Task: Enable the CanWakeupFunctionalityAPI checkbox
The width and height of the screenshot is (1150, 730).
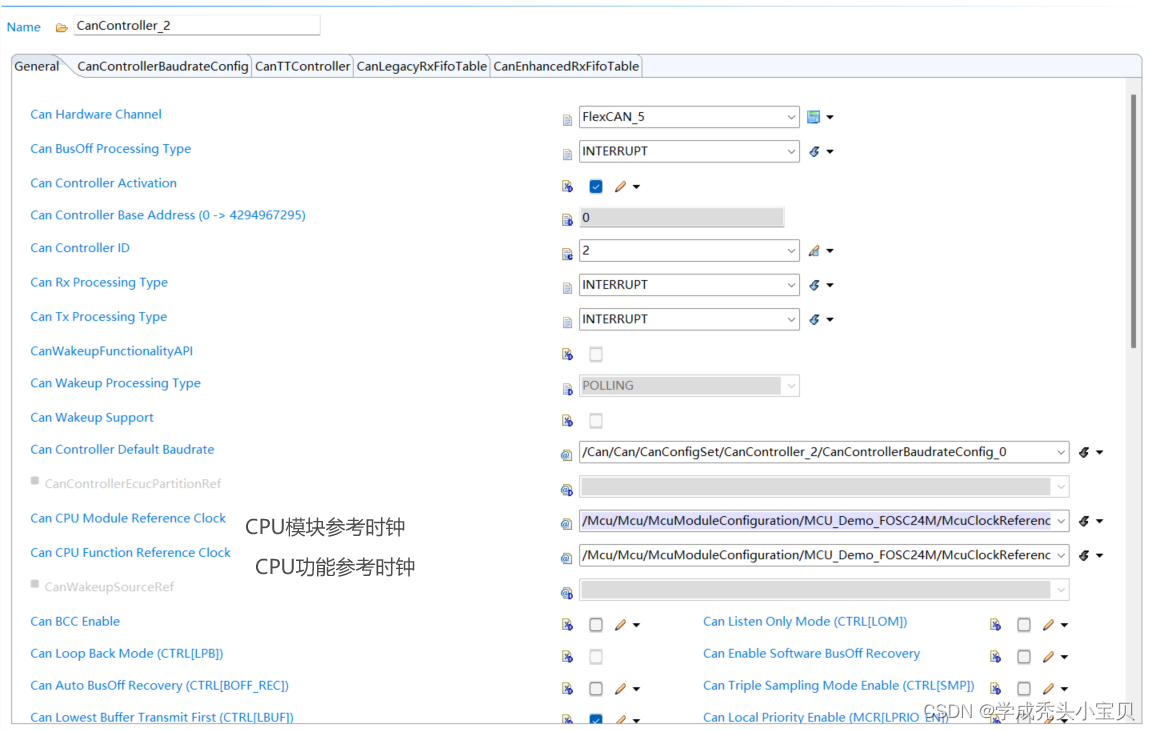Action: (x=595, y=354)
